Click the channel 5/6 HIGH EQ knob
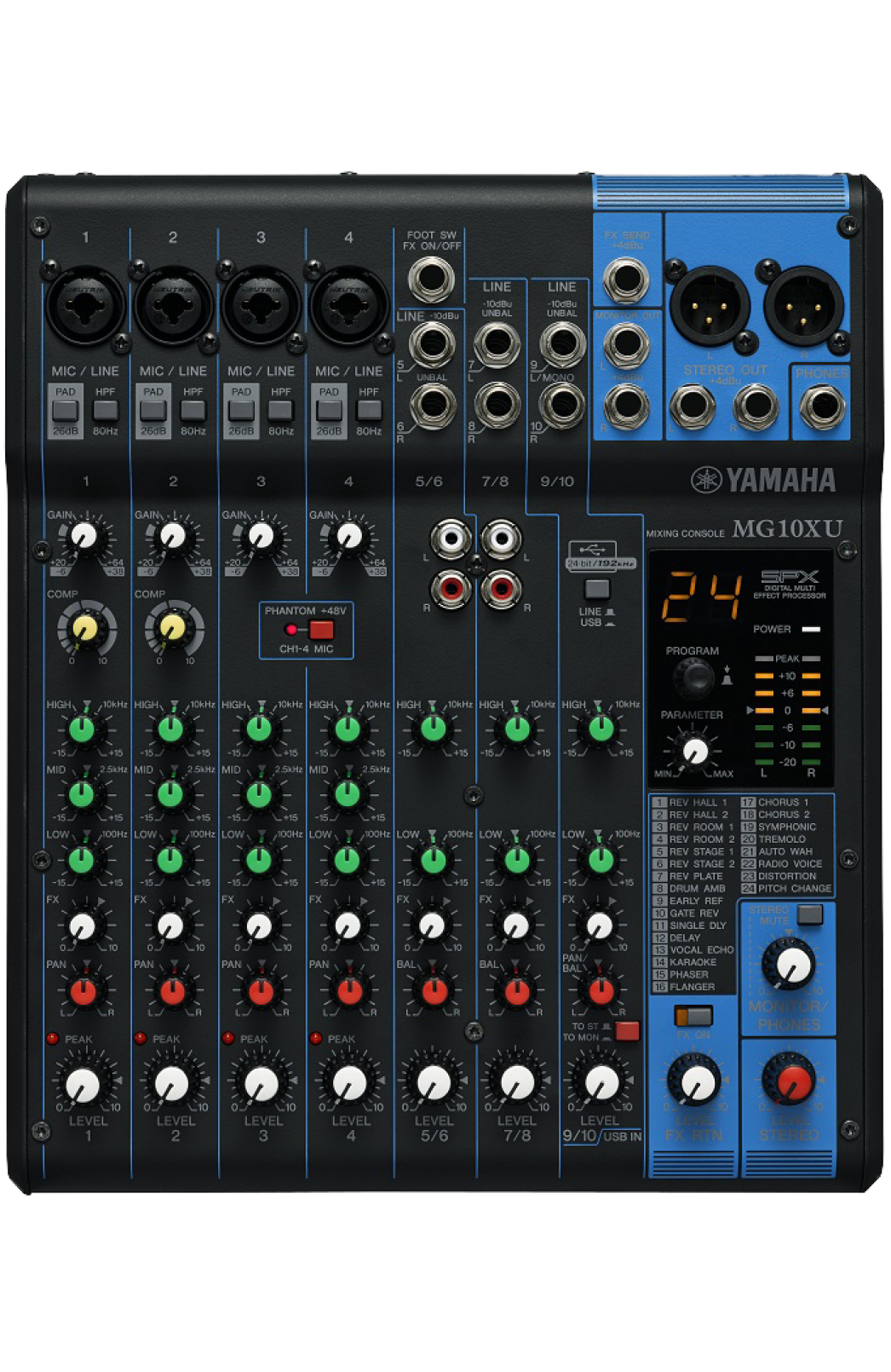Image resolution: width=891 pixels, height=1372 pixels. 434,729
